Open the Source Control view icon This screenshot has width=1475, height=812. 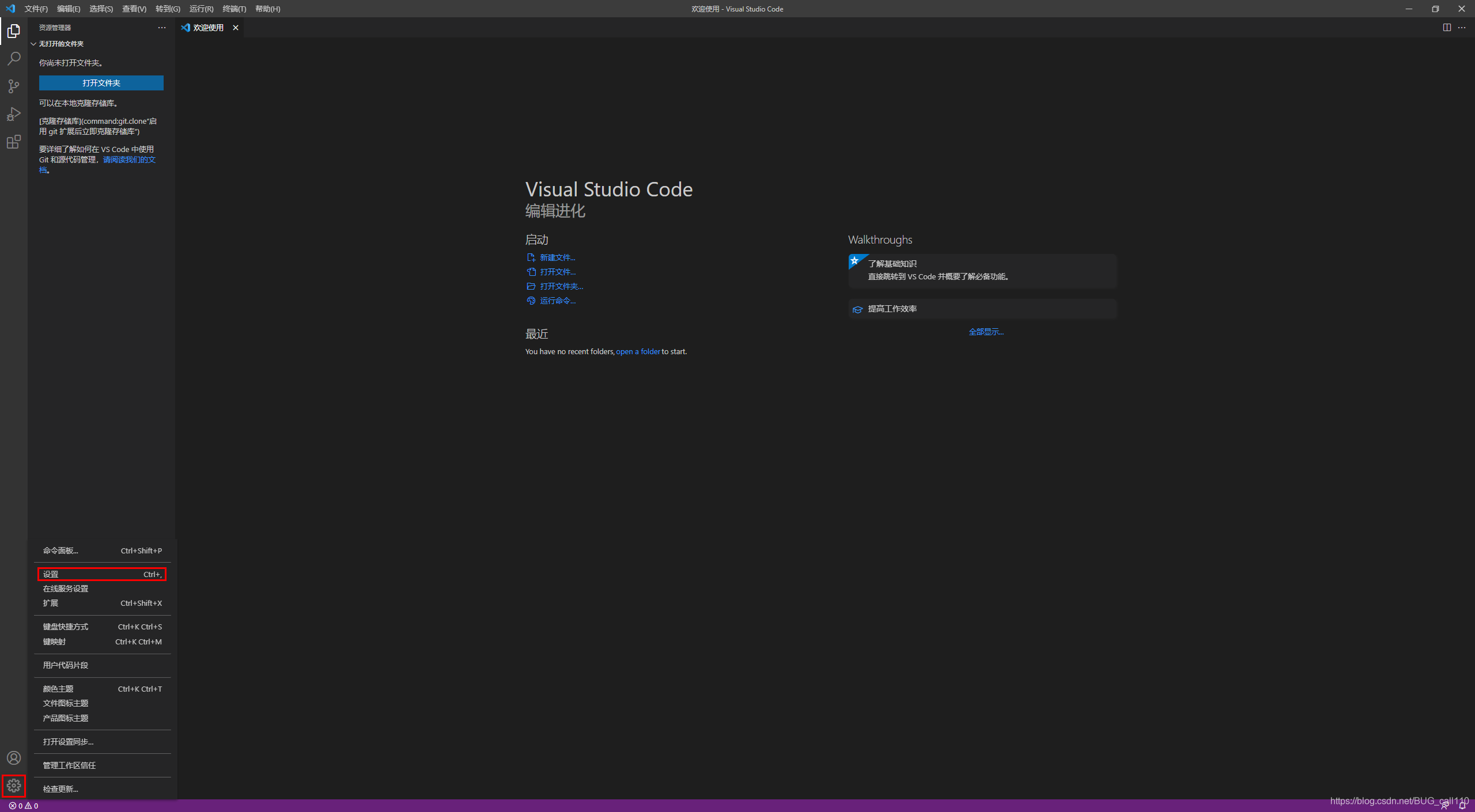[14, 86]
